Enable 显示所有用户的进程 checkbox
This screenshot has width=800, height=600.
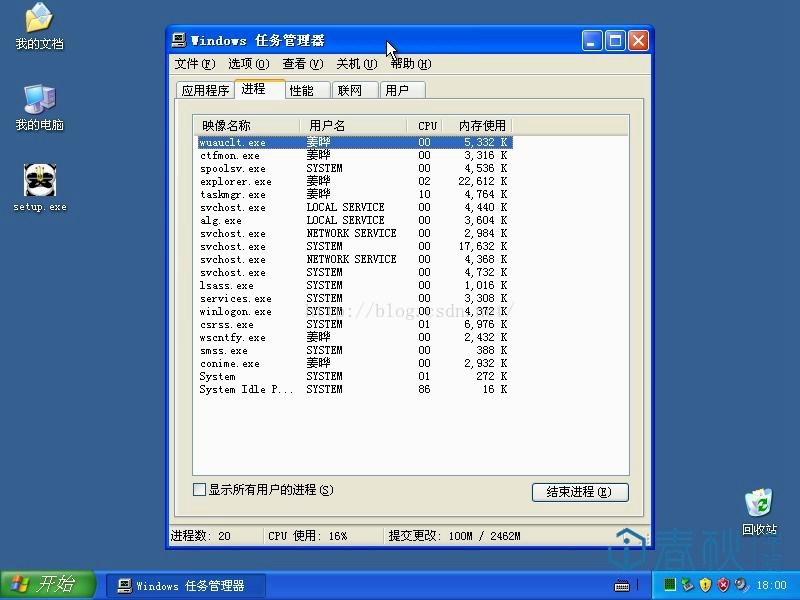click(x=199, y=490)
